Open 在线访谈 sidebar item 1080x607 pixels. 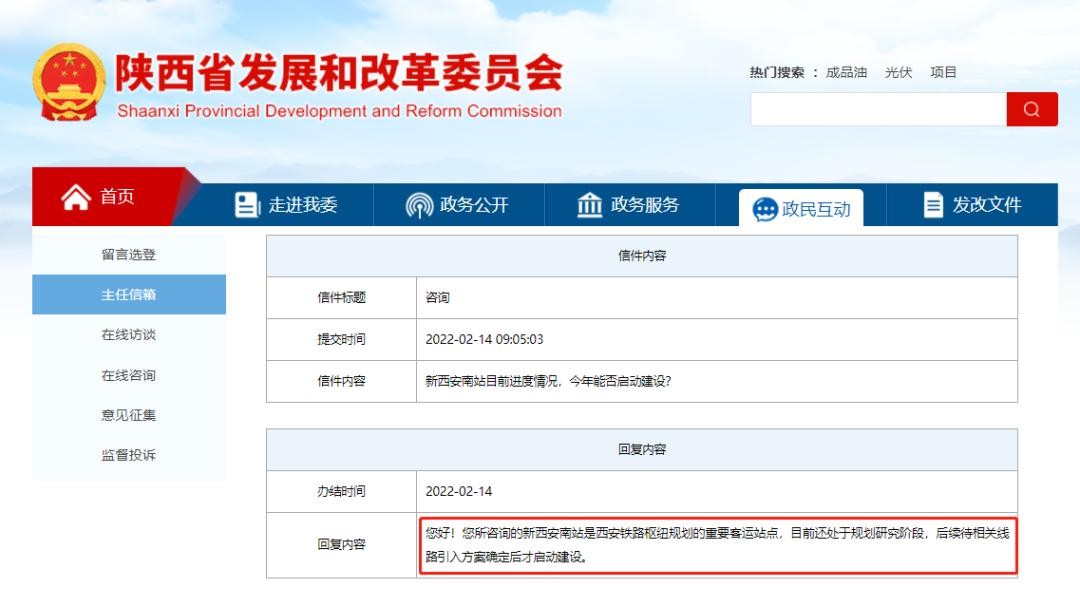click(x=129, y=335)
